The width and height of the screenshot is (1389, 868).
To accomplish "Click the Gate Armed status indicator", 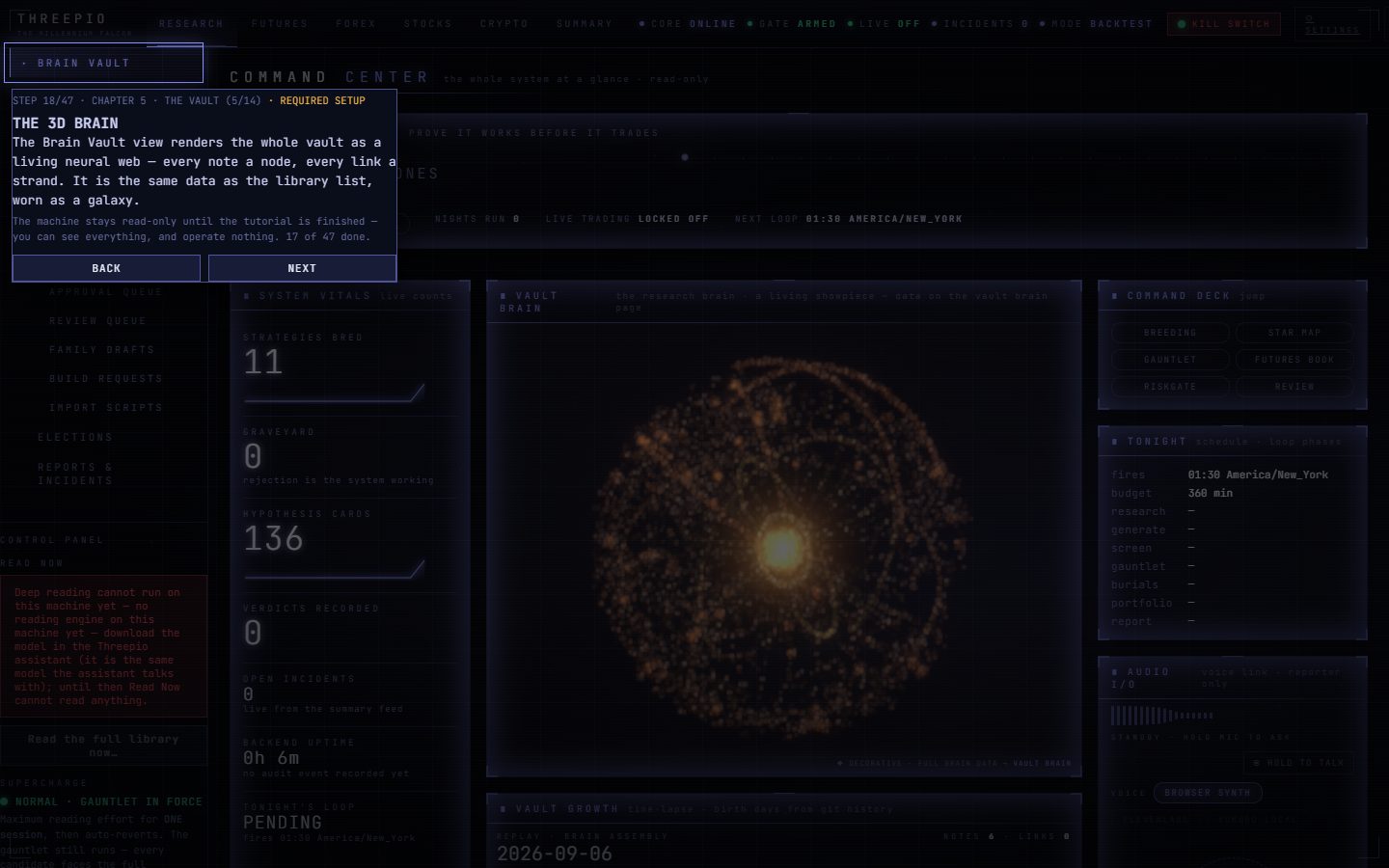I will pos(792,24).
